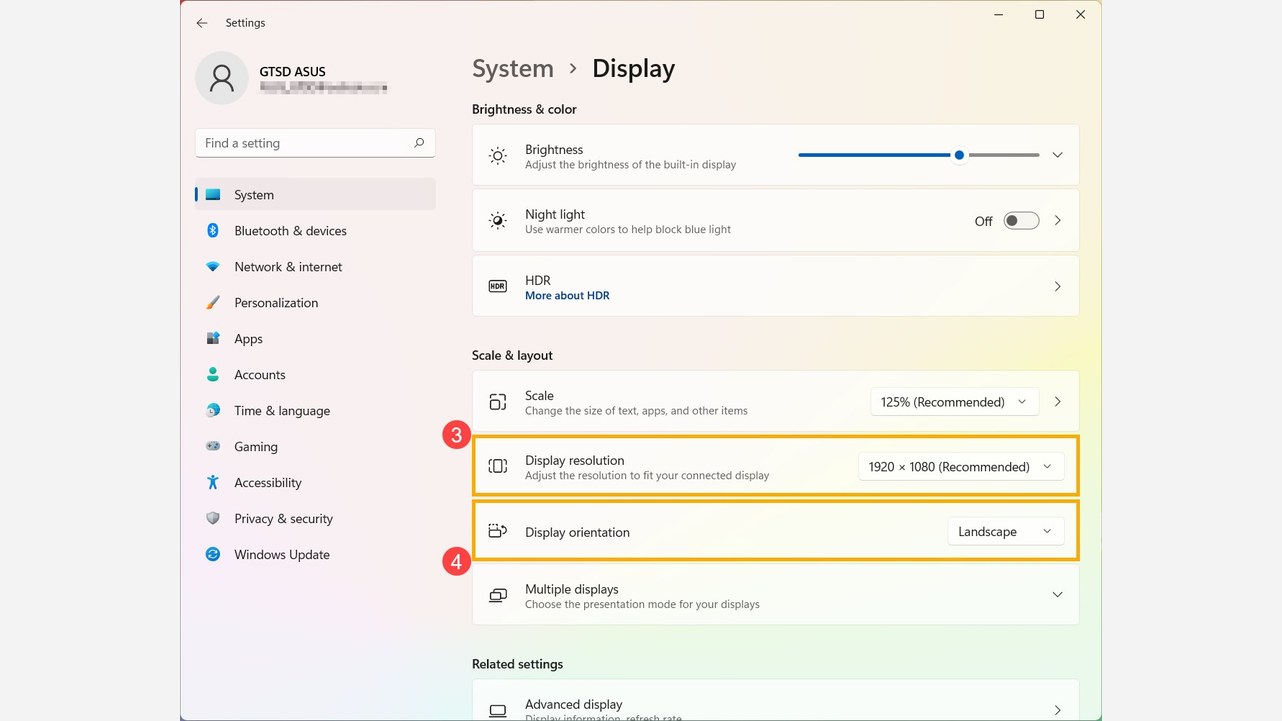Navigate to System in breadcrumb
This screenshot has height=721, width=1282.
point(513,69)
